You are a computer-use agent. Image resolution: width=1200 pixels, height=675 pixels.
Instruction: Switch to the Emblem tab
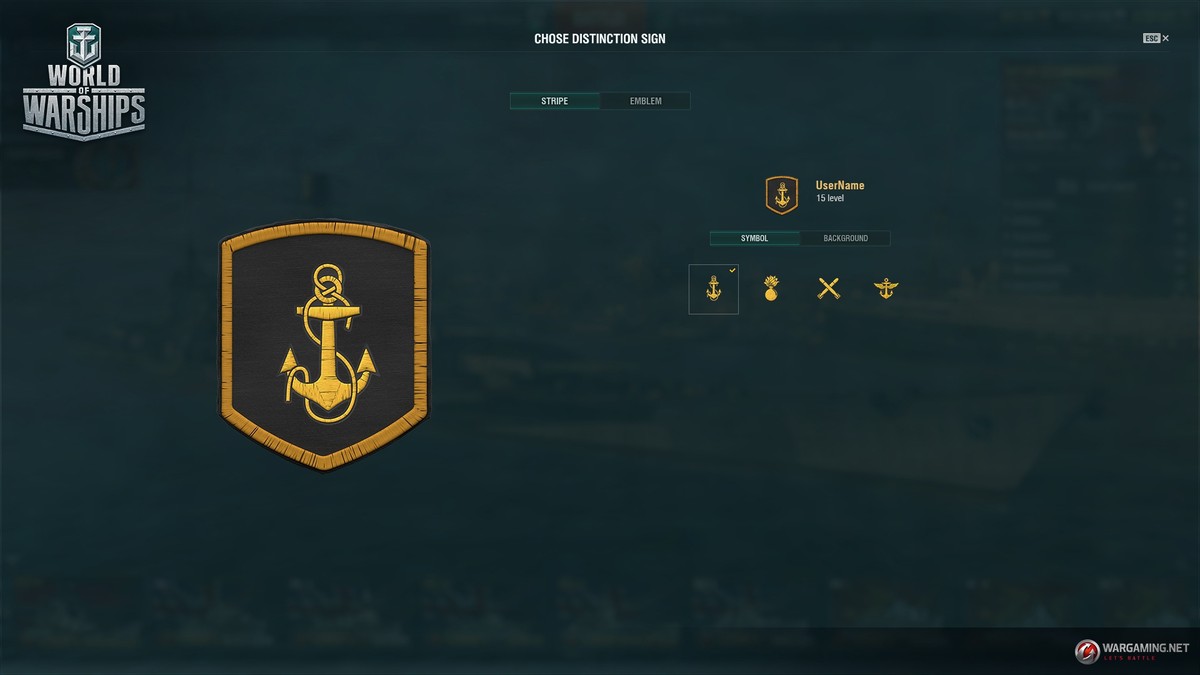click(x=645, y=101)
